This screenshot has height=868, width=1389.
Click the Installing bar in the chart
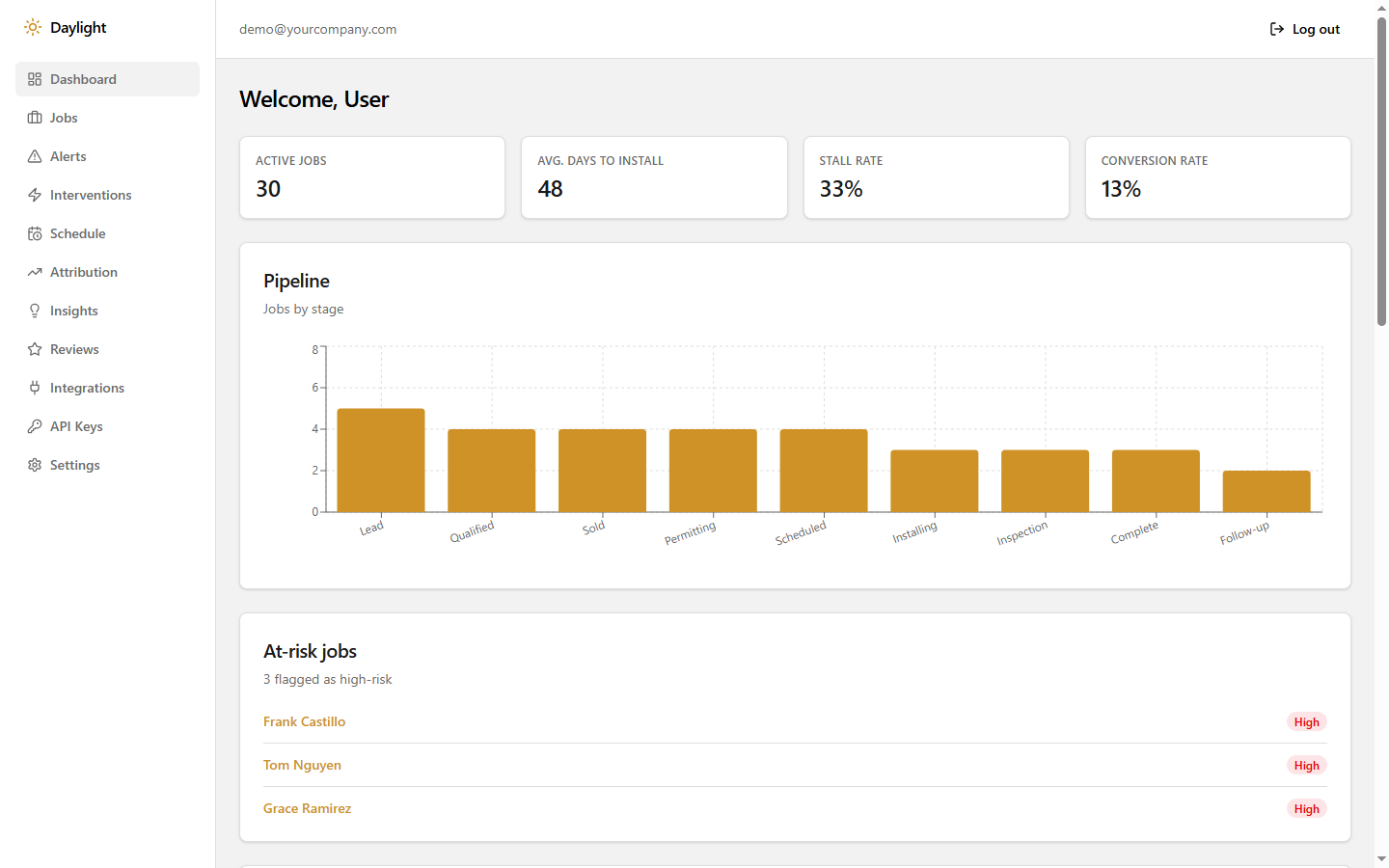pos(935,481)
